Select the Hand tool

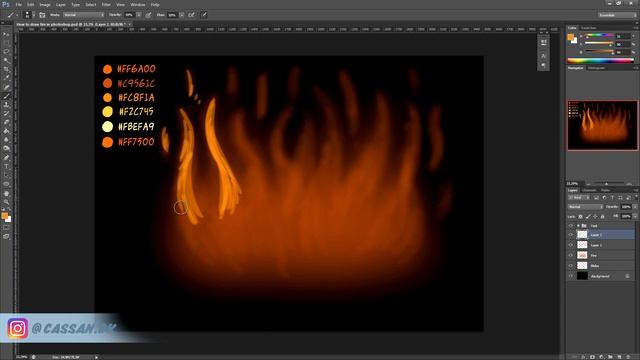(6, 193)
